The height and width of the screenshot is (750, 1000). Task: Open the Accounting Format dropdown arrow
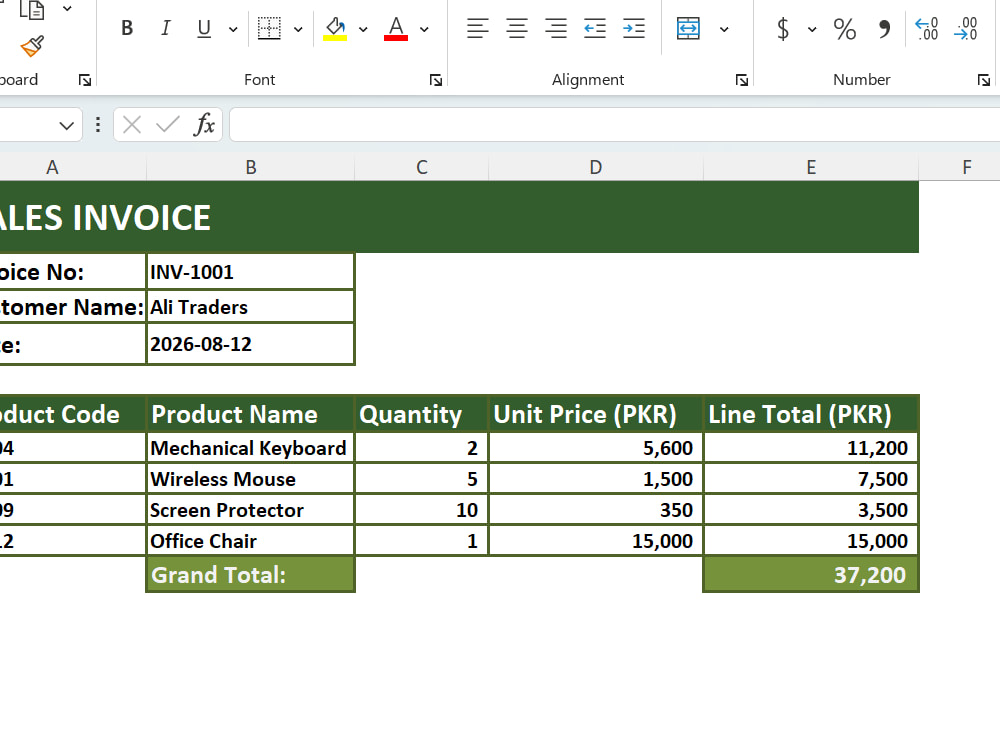click(812, 29)
